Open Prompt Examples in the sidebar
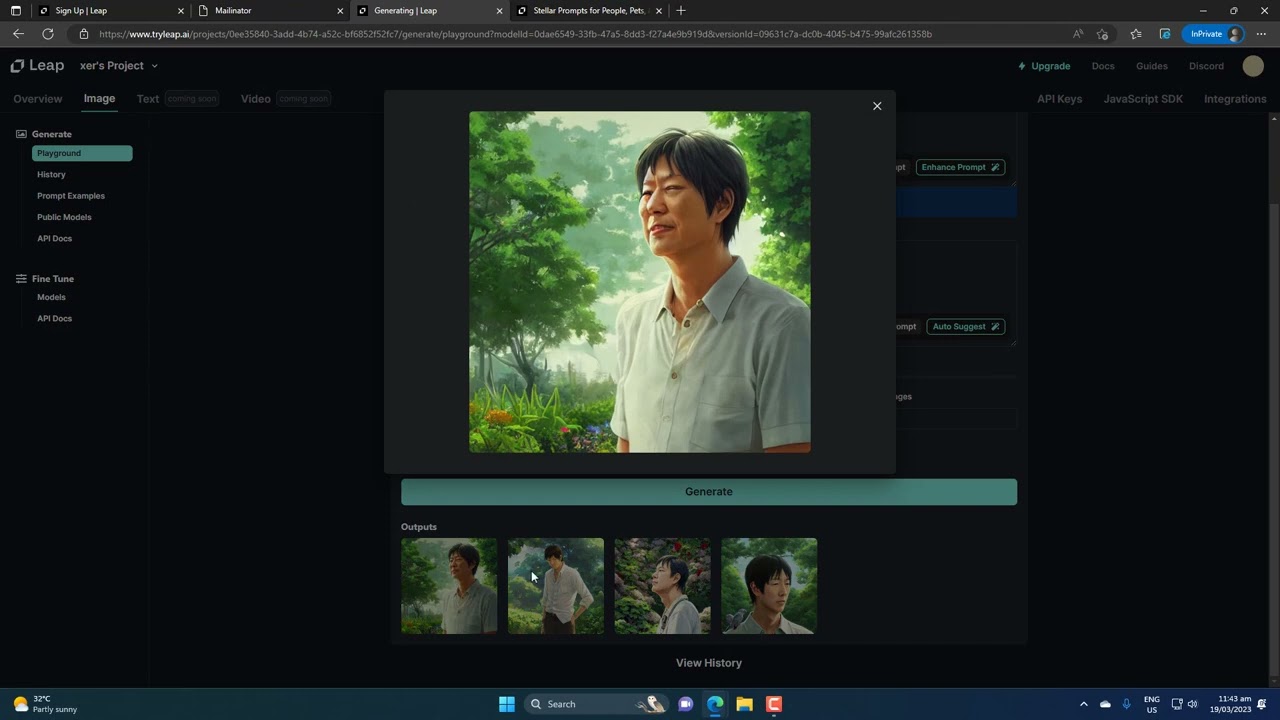1280x720 pixels. pos(71,196)
